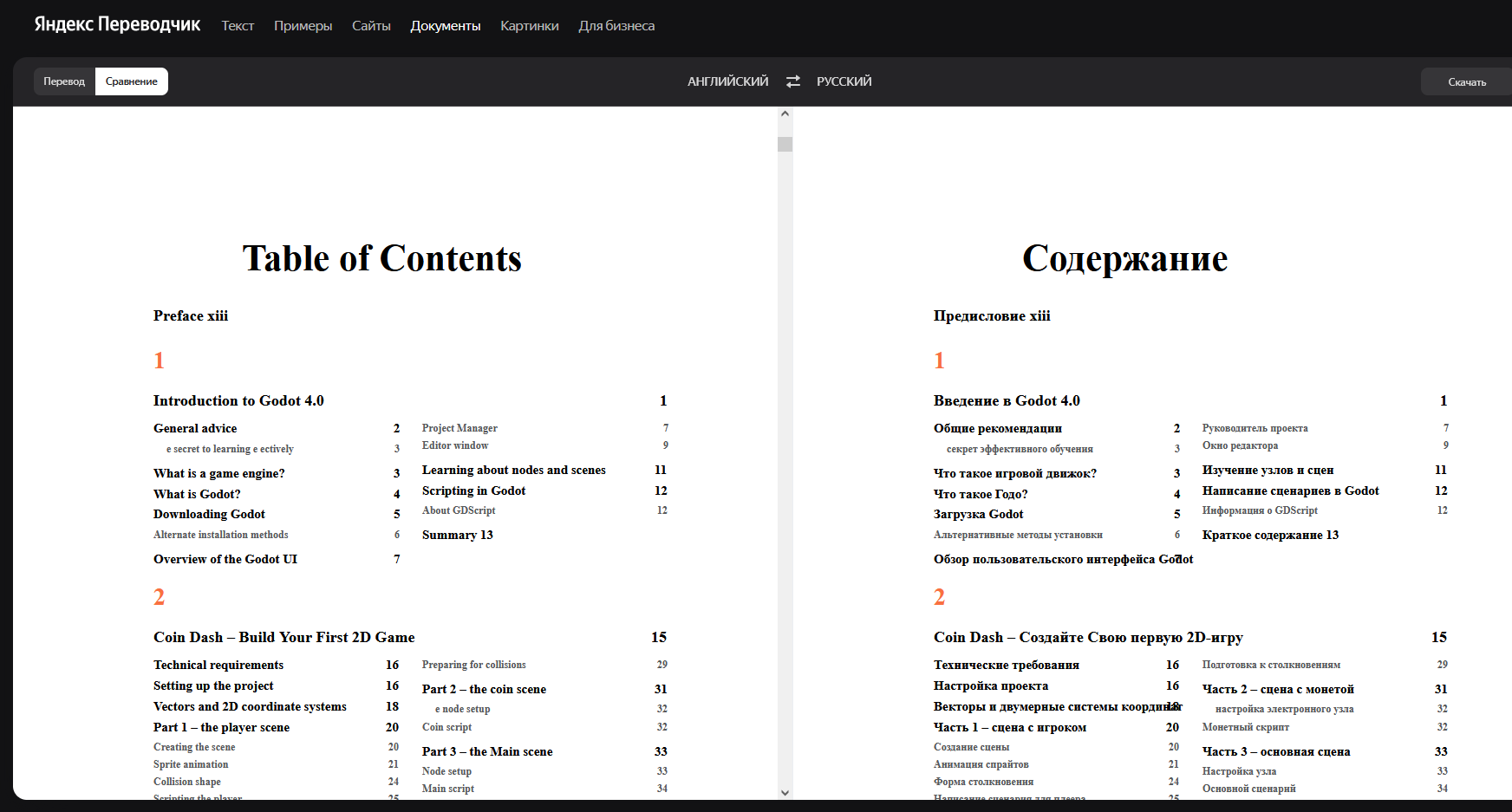Select the Сравнение view mode
Screen dimensions: 1512x812
[x=132, y=81]
